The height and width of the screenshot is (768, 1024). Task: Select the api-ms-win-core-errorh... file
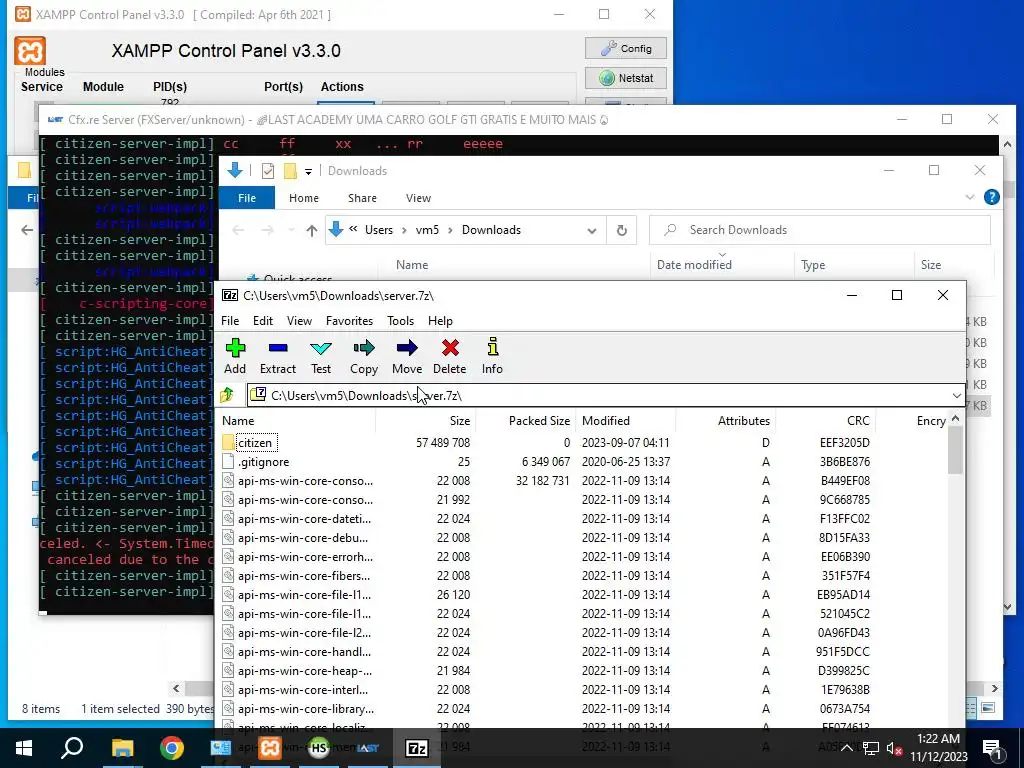point(305,556)
